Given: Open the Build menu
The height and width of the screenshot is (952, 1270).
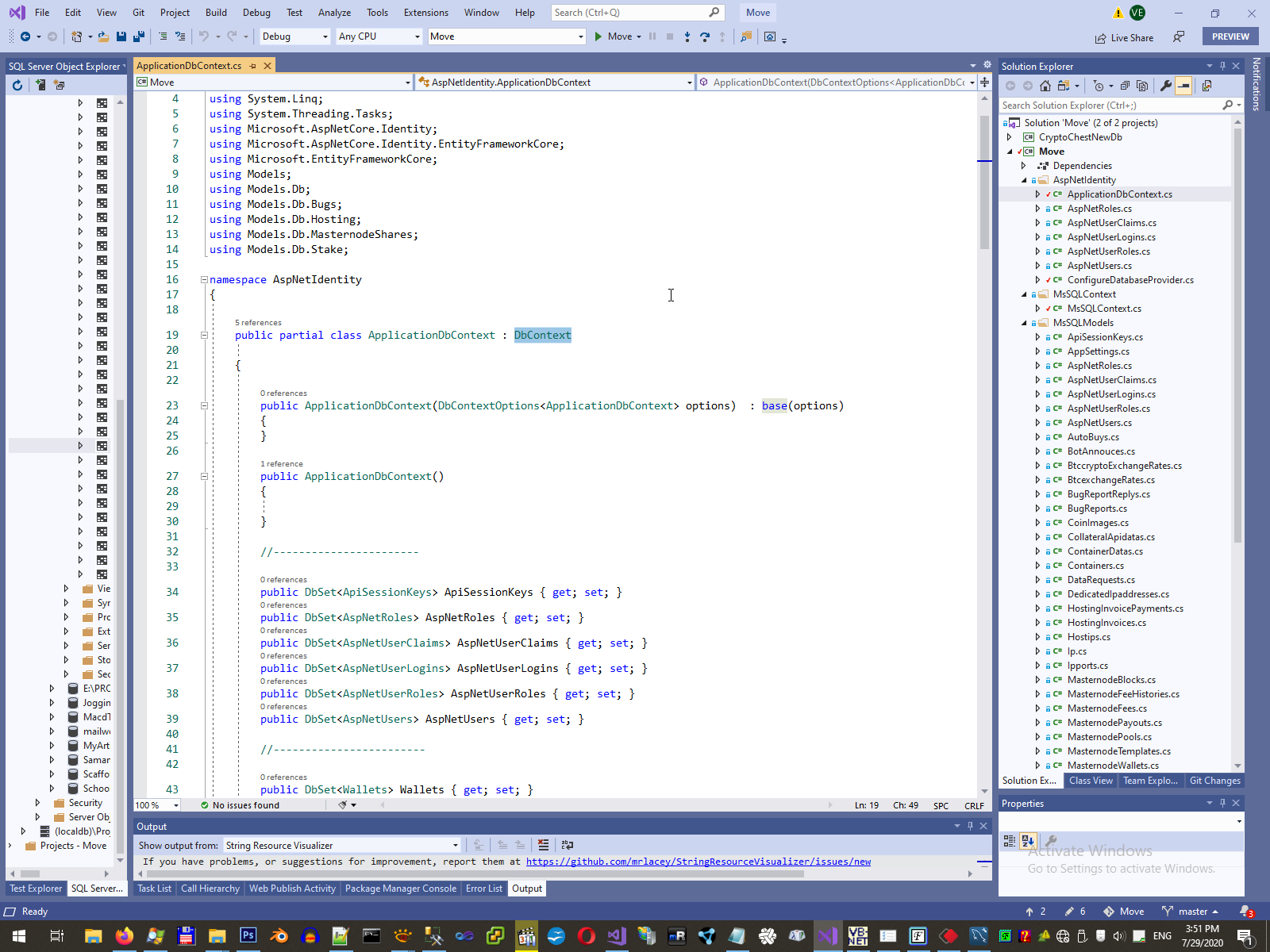Looking at the screenshot, I should click(x=216, y=13).
